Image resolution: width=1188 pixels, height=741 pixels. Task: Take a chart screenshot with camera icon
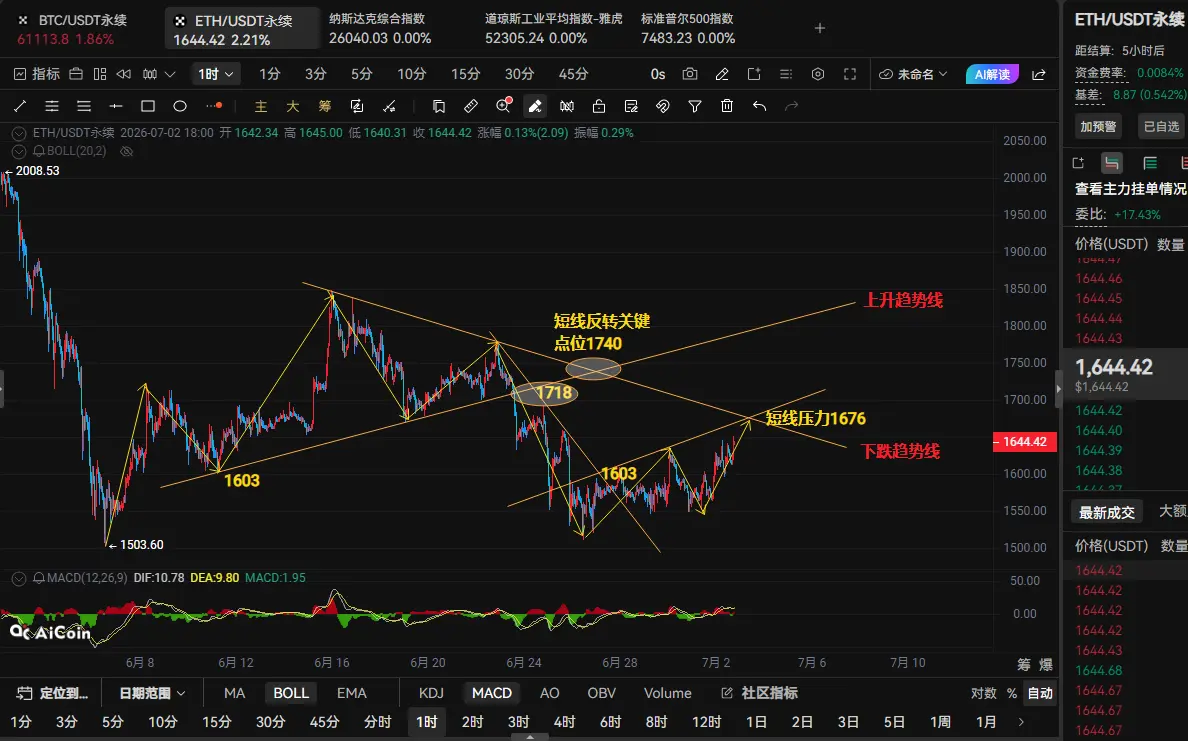689,74
